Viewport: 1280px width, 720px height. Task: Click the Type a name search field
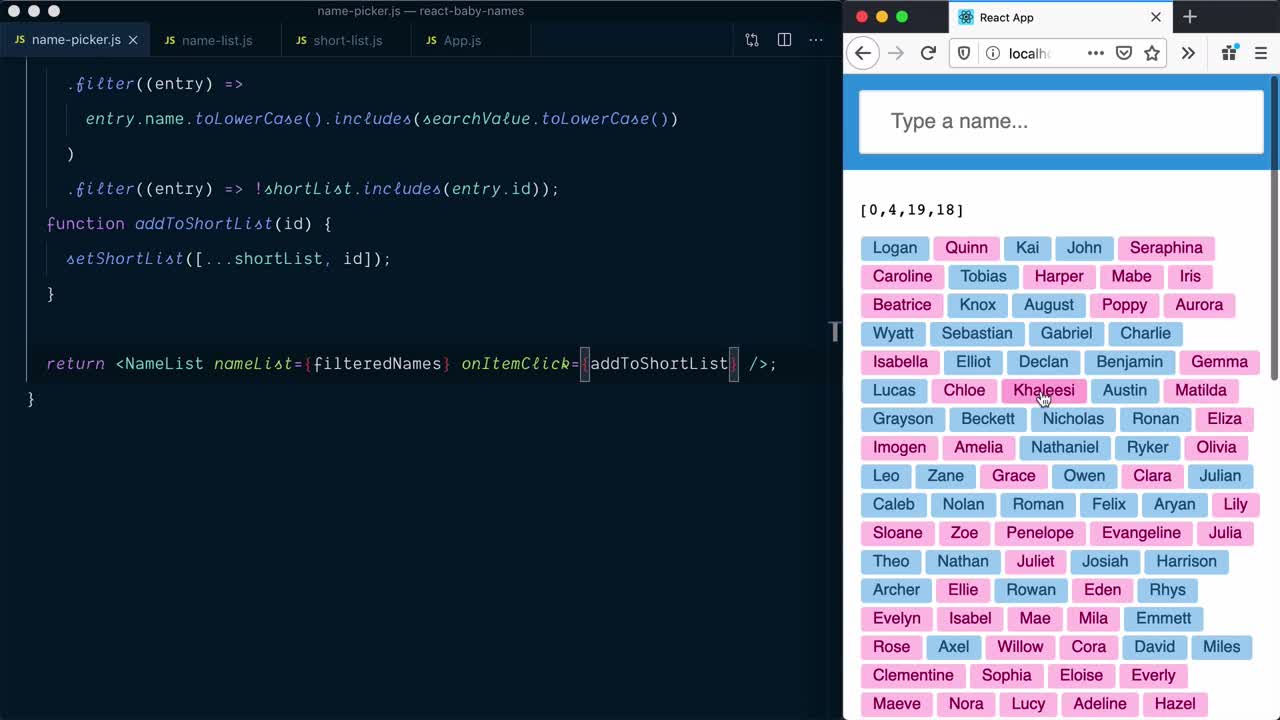pyautogui.click(x=1060, y=120)
